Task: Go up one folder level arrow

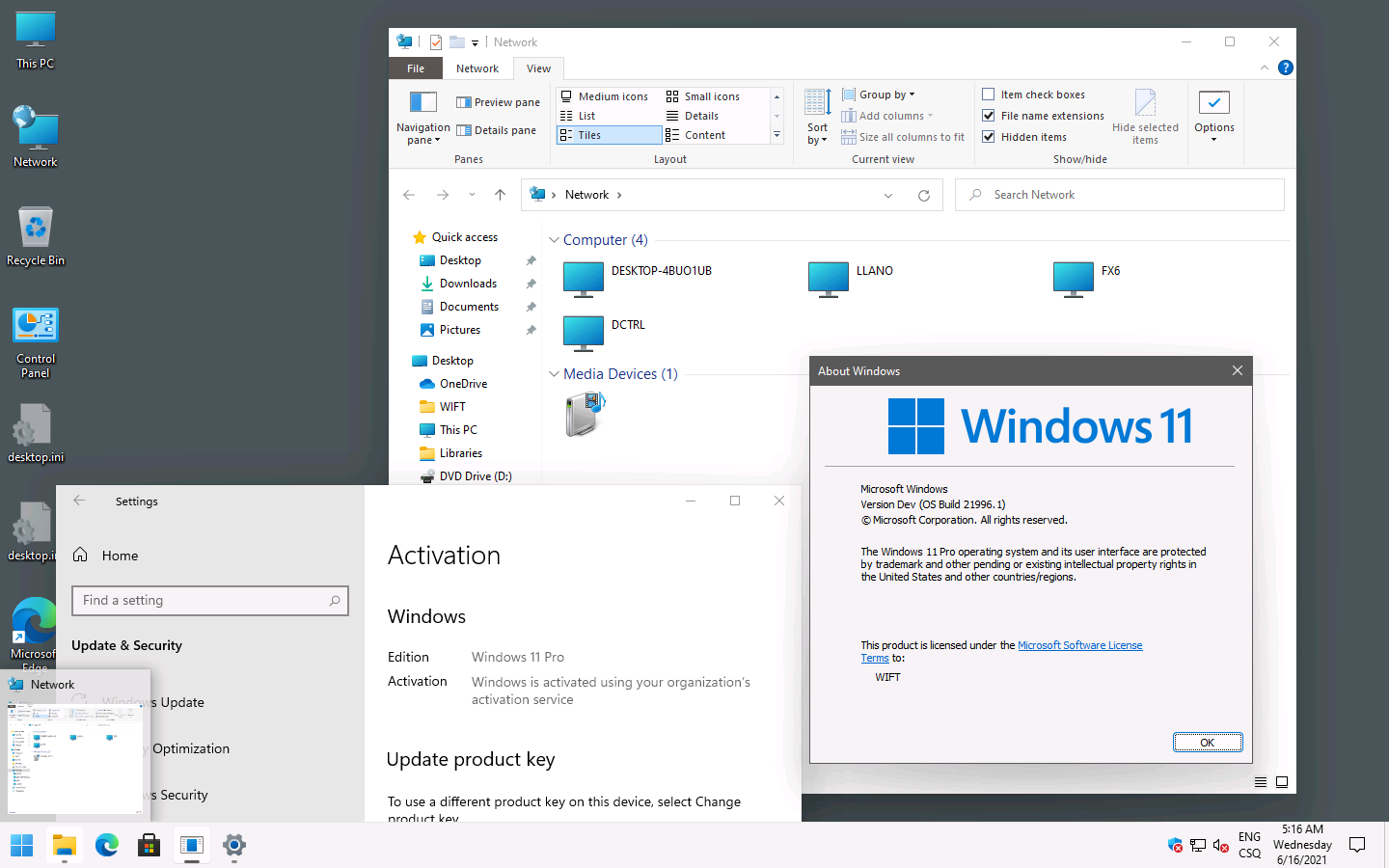Action: (500, 195)
